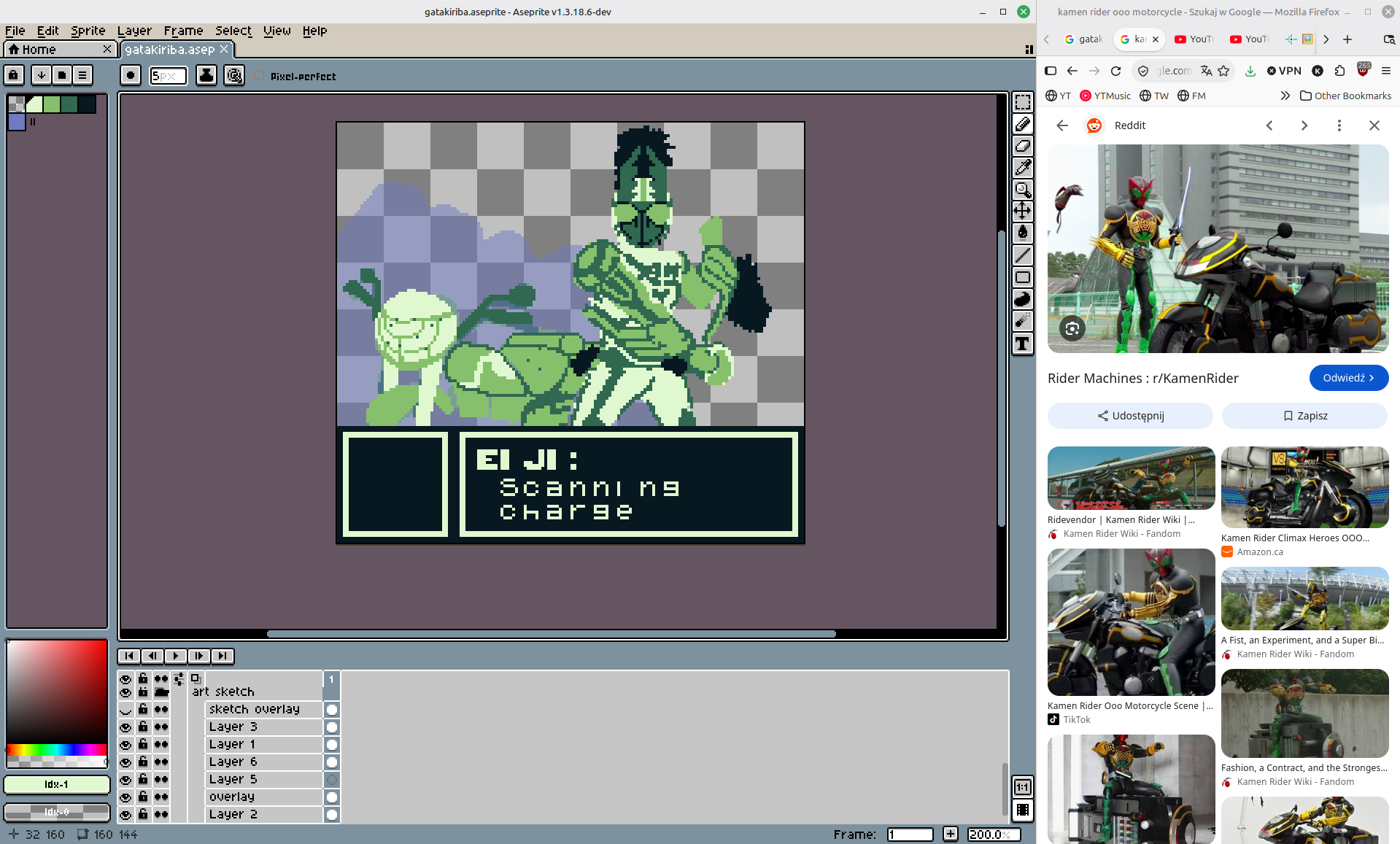The width and height of the screenshot is (1400, 844).
Task: Open the palette sort download-arrow button
Action: tap(42, 74)
